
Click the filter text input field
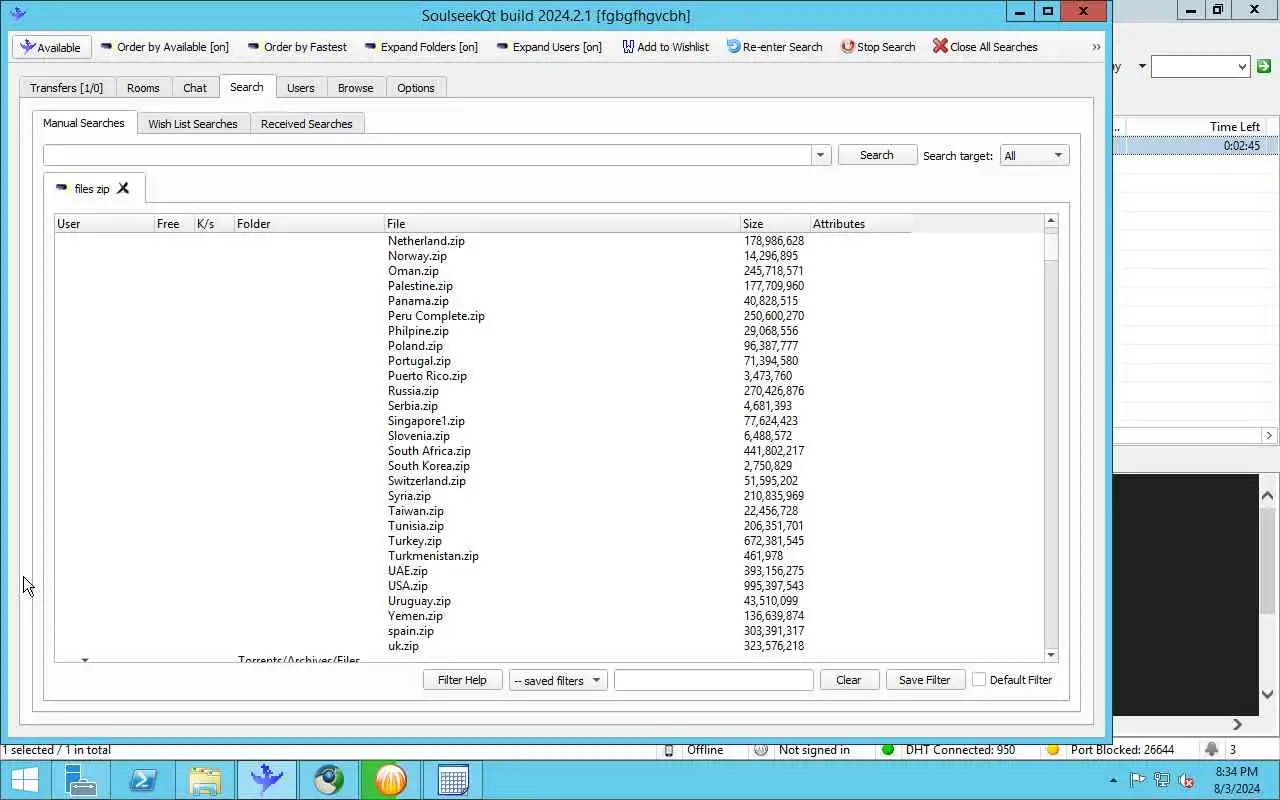[713, 680]
